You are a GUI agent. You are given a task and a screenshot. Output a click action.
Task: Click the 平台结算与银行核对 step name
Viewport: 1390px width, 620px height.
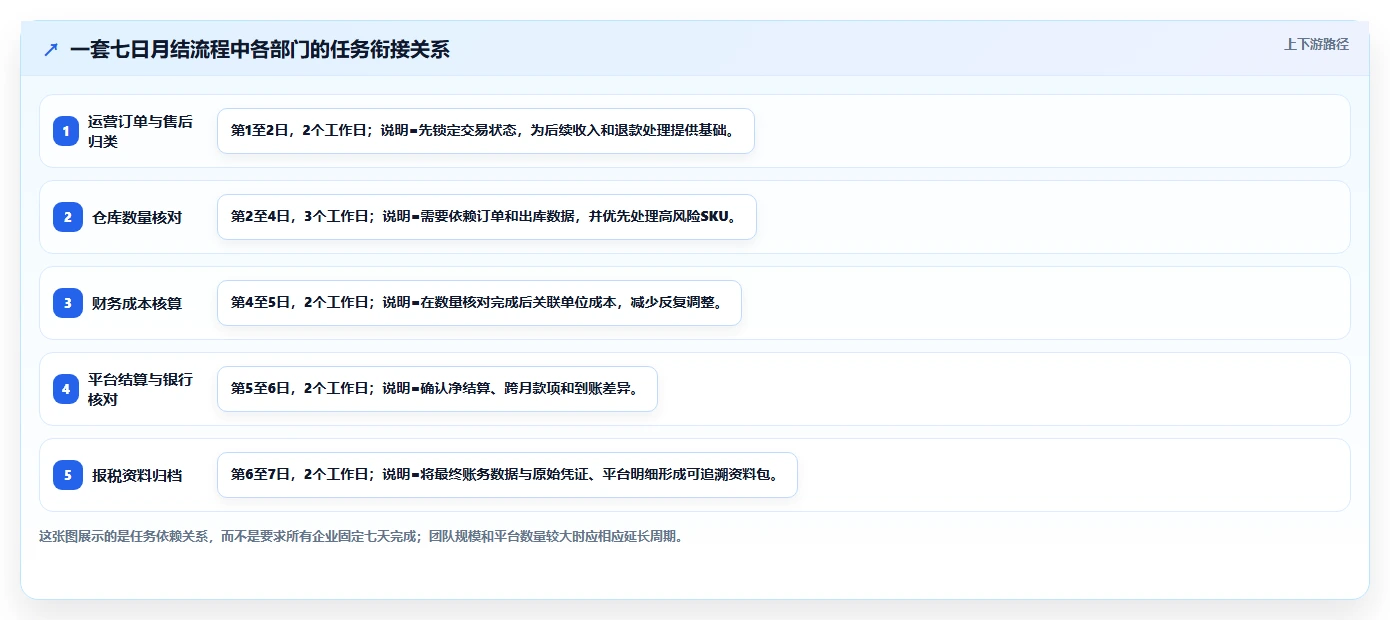tap(140, 389)
